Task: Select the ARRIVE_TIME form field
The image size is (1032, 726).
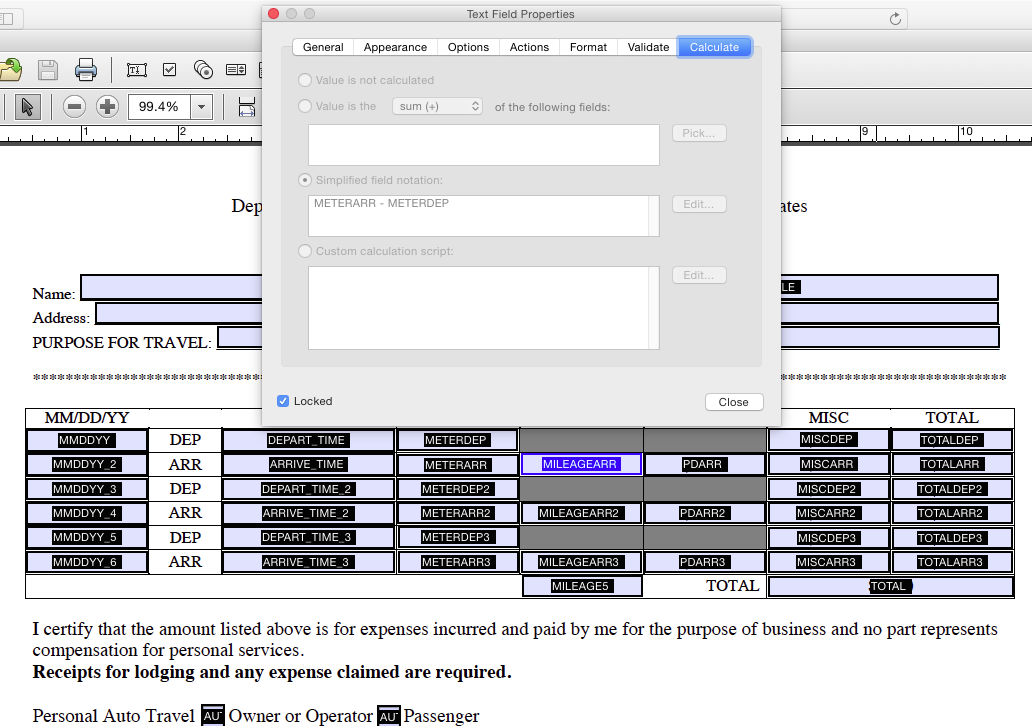Action: click(x=307, y=464)
